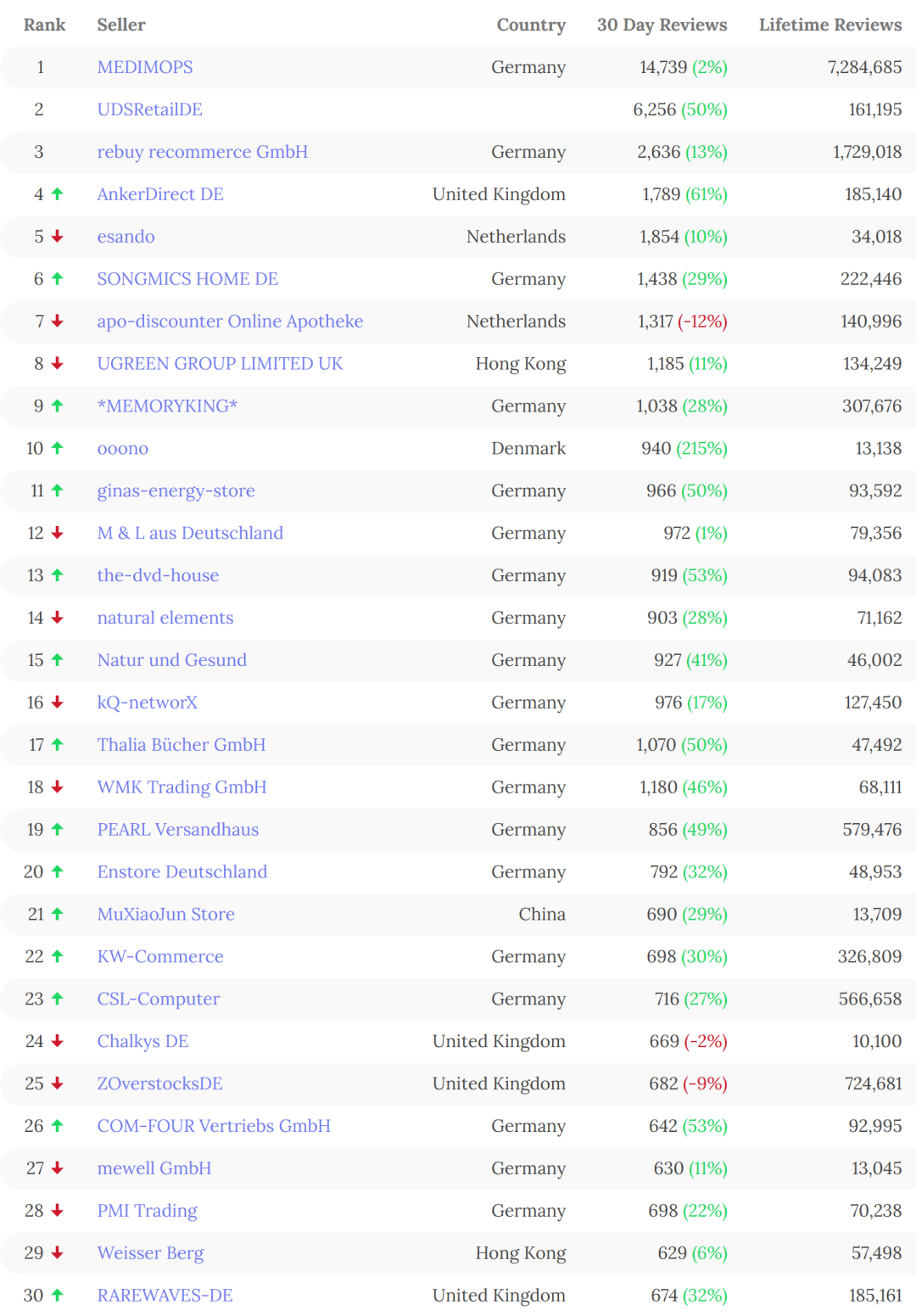Screen dimensions: 916x1316
Task: Open kQ-networX seller page
Action: pyautogui.click(x=148, y=703)
